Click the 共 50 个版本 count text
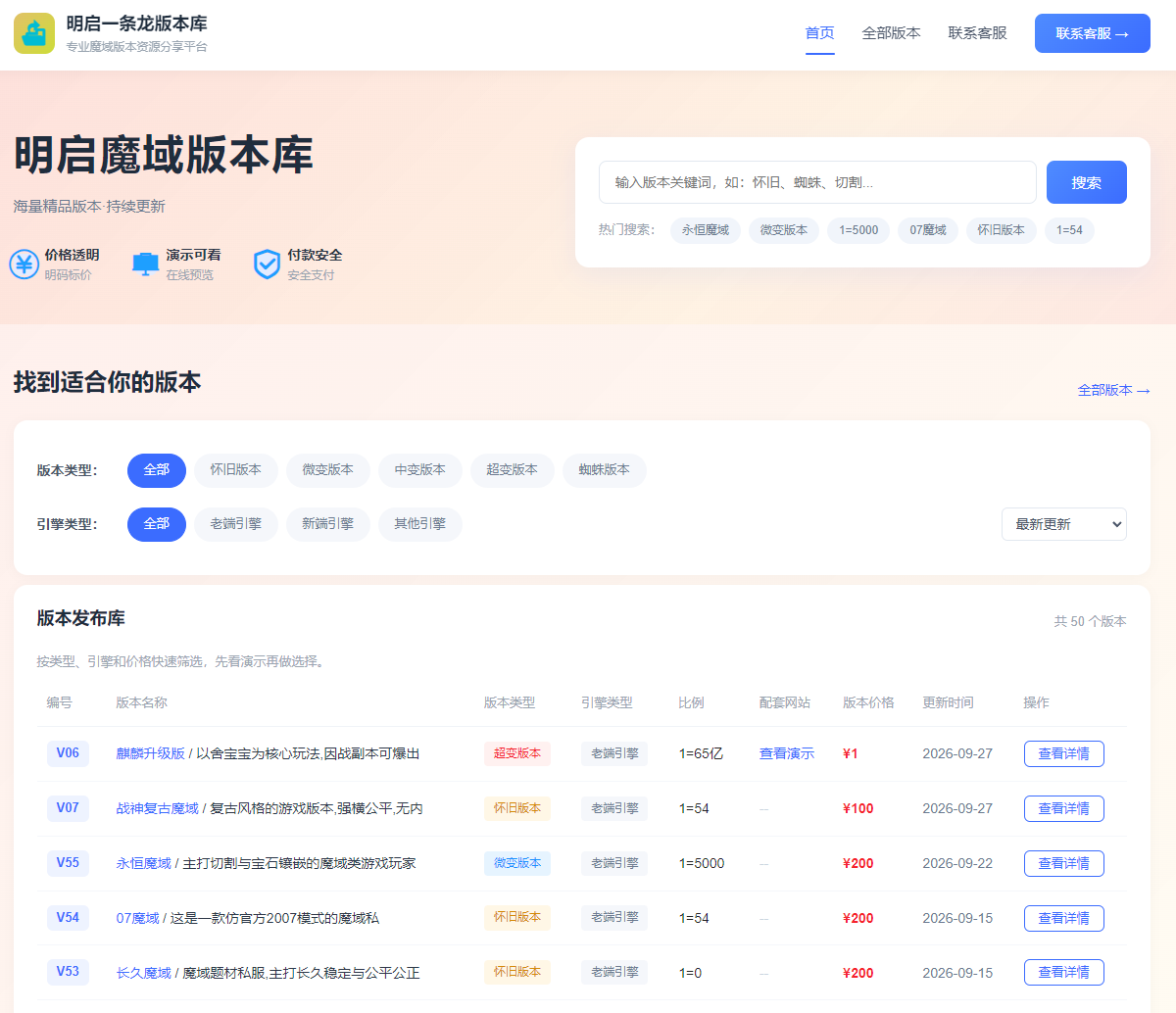1176x1013 pixels. coord(1090,621)
